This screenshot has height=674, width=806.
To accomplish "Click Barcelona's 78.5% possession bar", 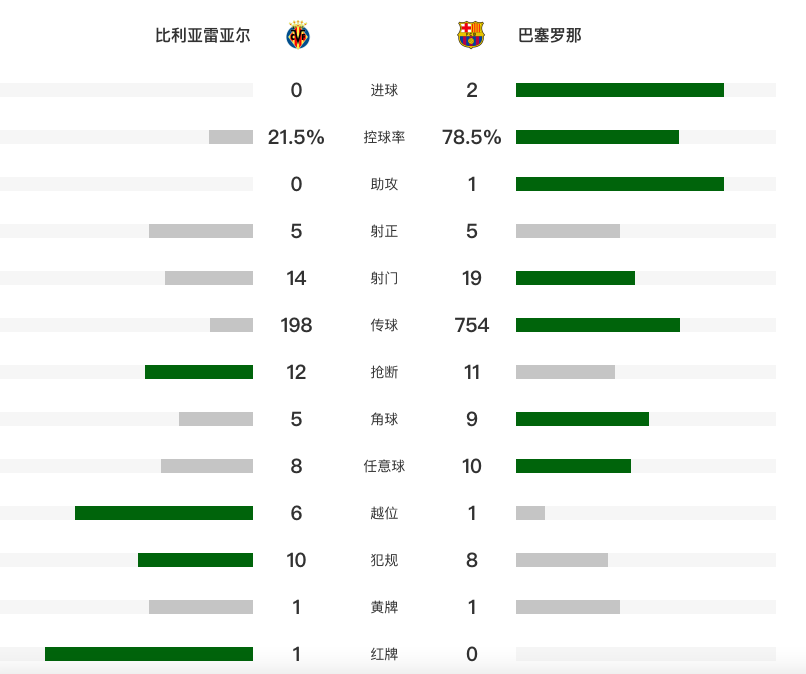I will click(597, 137).
